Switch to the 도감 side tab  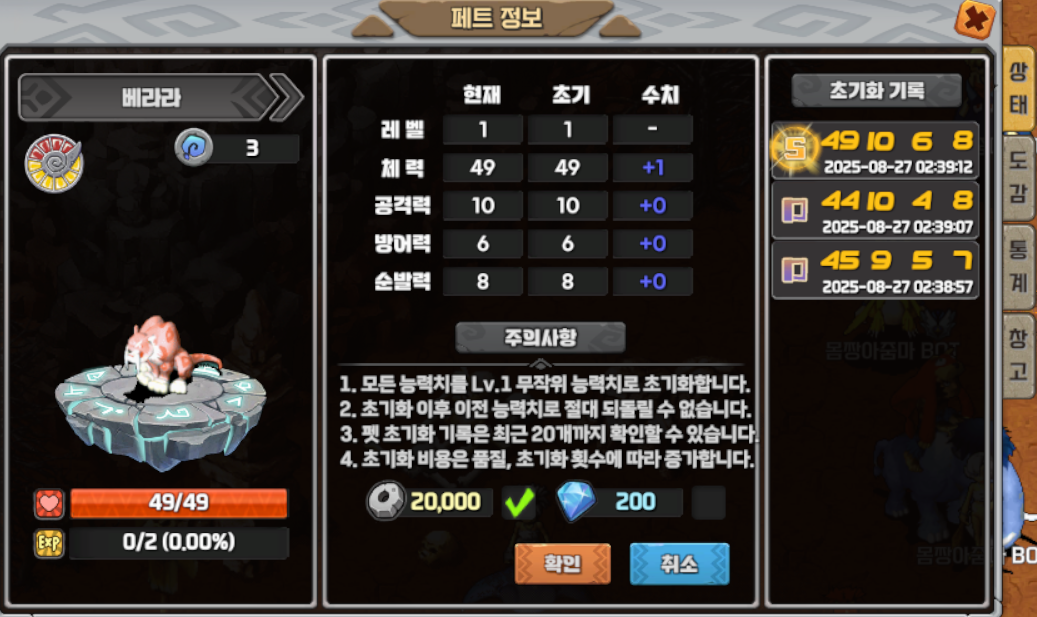1018,177
